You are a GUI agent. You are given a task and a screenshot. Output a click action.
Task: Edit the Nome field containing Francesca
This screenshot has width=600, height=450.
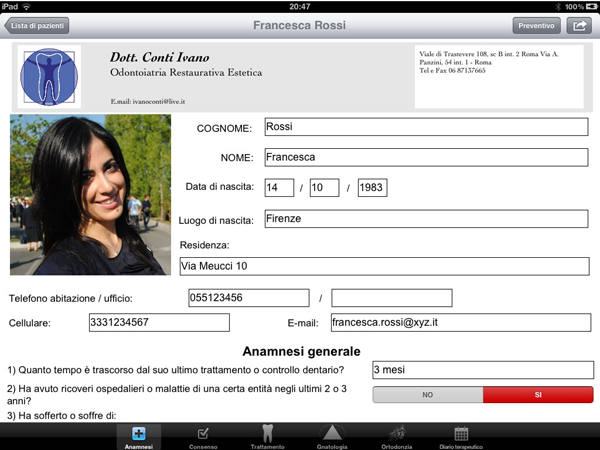point(425,157)
